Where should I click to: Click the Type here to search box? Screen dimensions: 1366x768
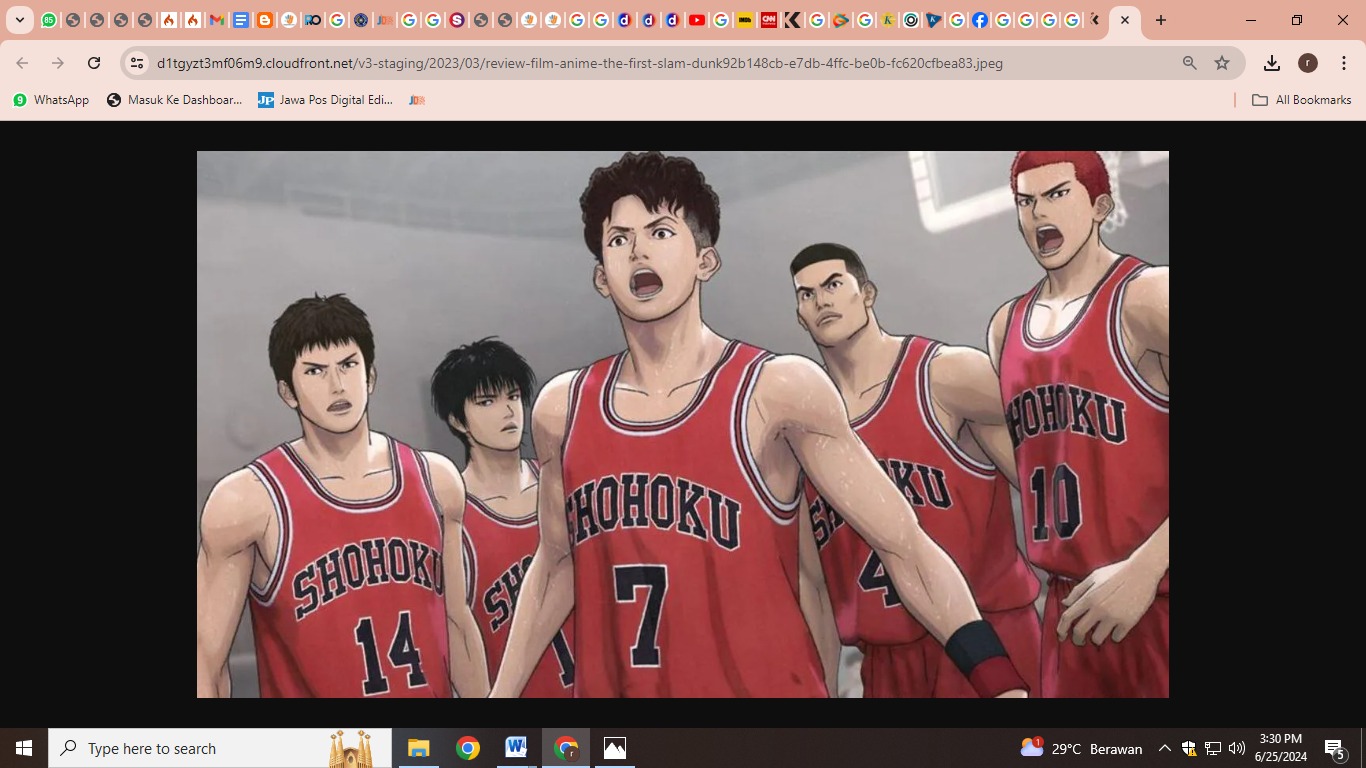pos(220,748)
